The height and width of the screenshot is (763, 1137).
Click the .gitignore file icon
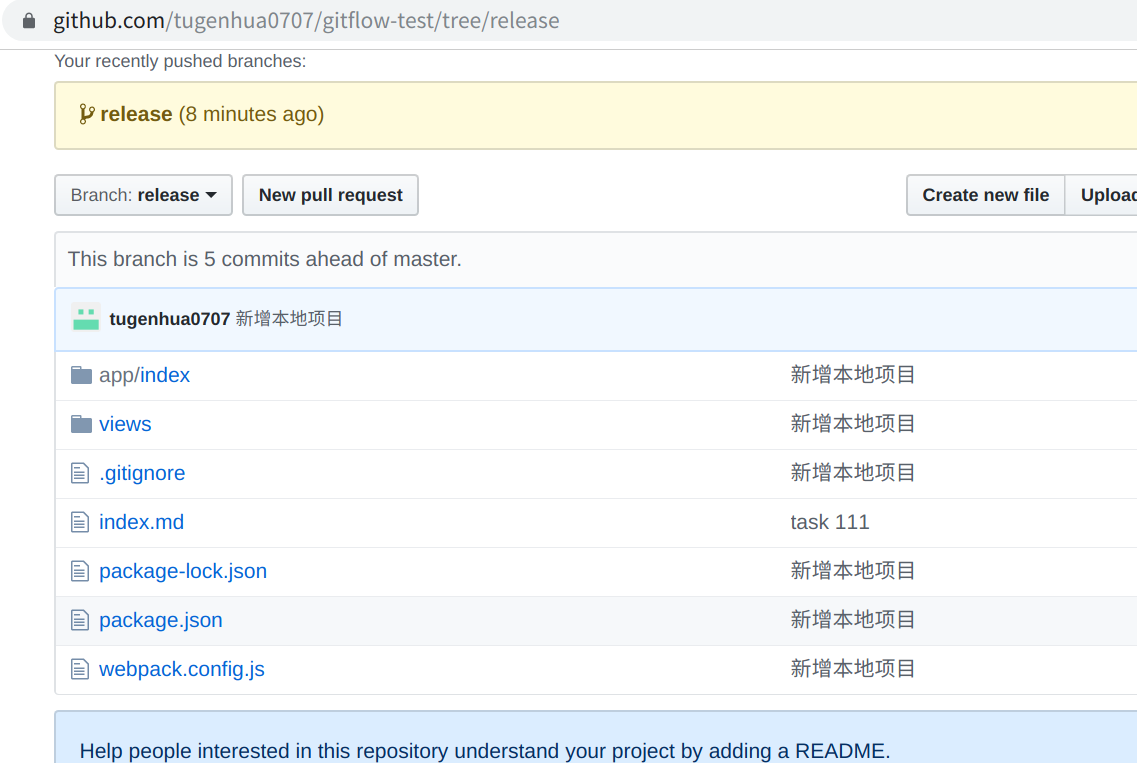point(81,473)
